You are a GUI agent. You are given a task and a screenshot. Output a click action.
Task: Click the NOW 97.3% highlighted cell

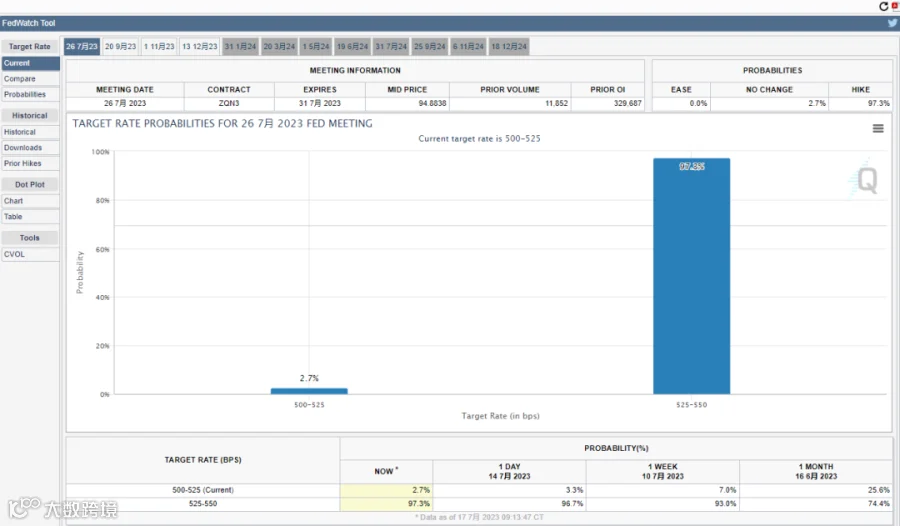pos(386,504)
